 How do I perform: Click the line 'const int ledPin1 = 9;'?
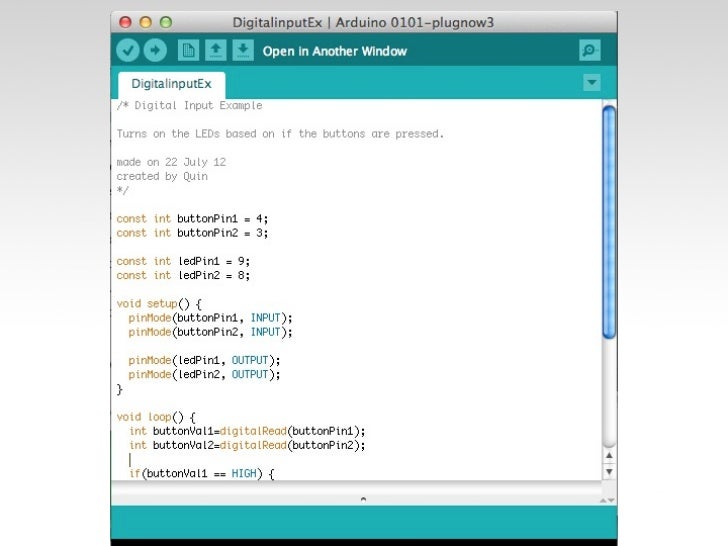(183, 261)
